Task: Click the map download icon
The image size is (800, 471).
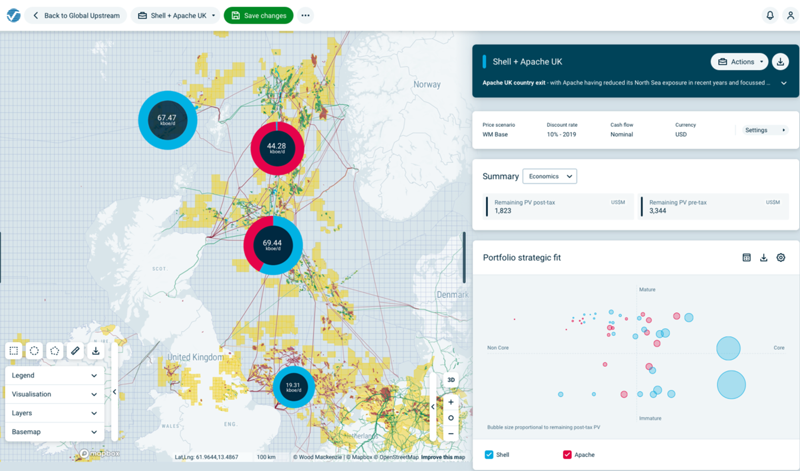Action: 96,351
